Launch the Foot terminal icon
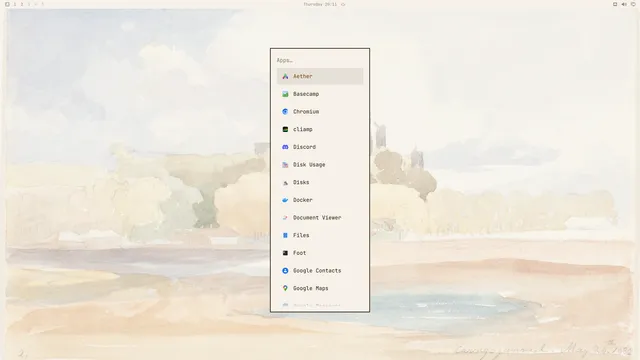Viewport: 640px width, 360px height. (x=285, y=253)
